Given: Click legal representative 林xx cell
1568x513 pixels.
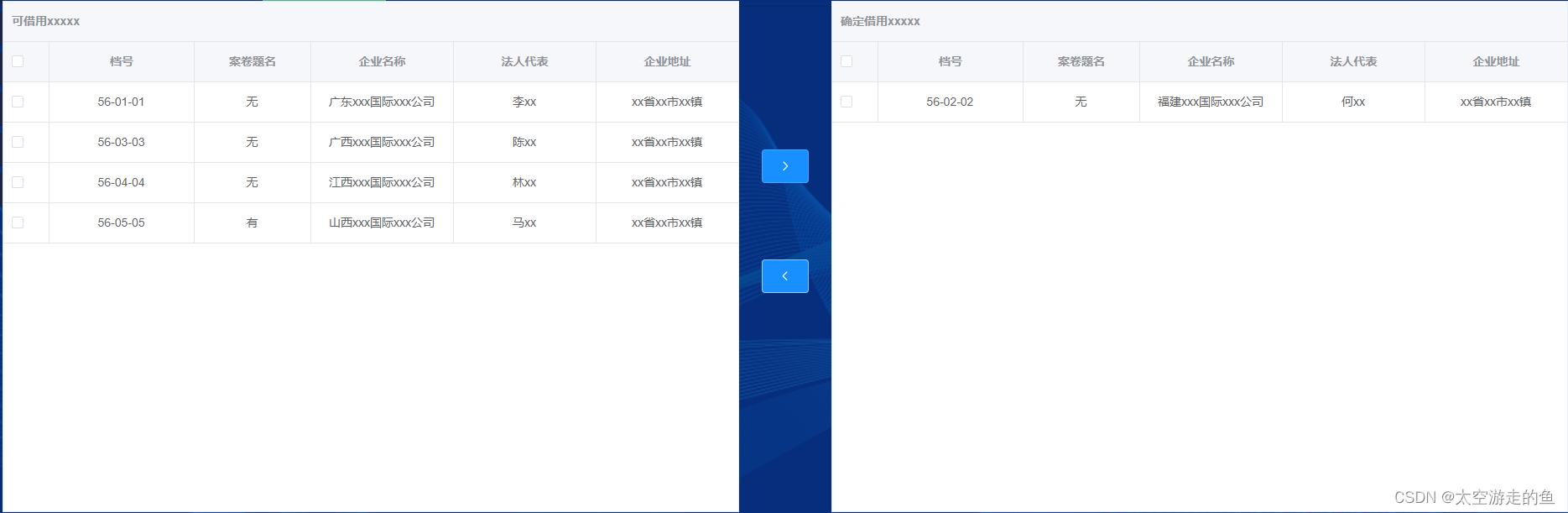Looking at the screenshot, I should tap(524, 182).
